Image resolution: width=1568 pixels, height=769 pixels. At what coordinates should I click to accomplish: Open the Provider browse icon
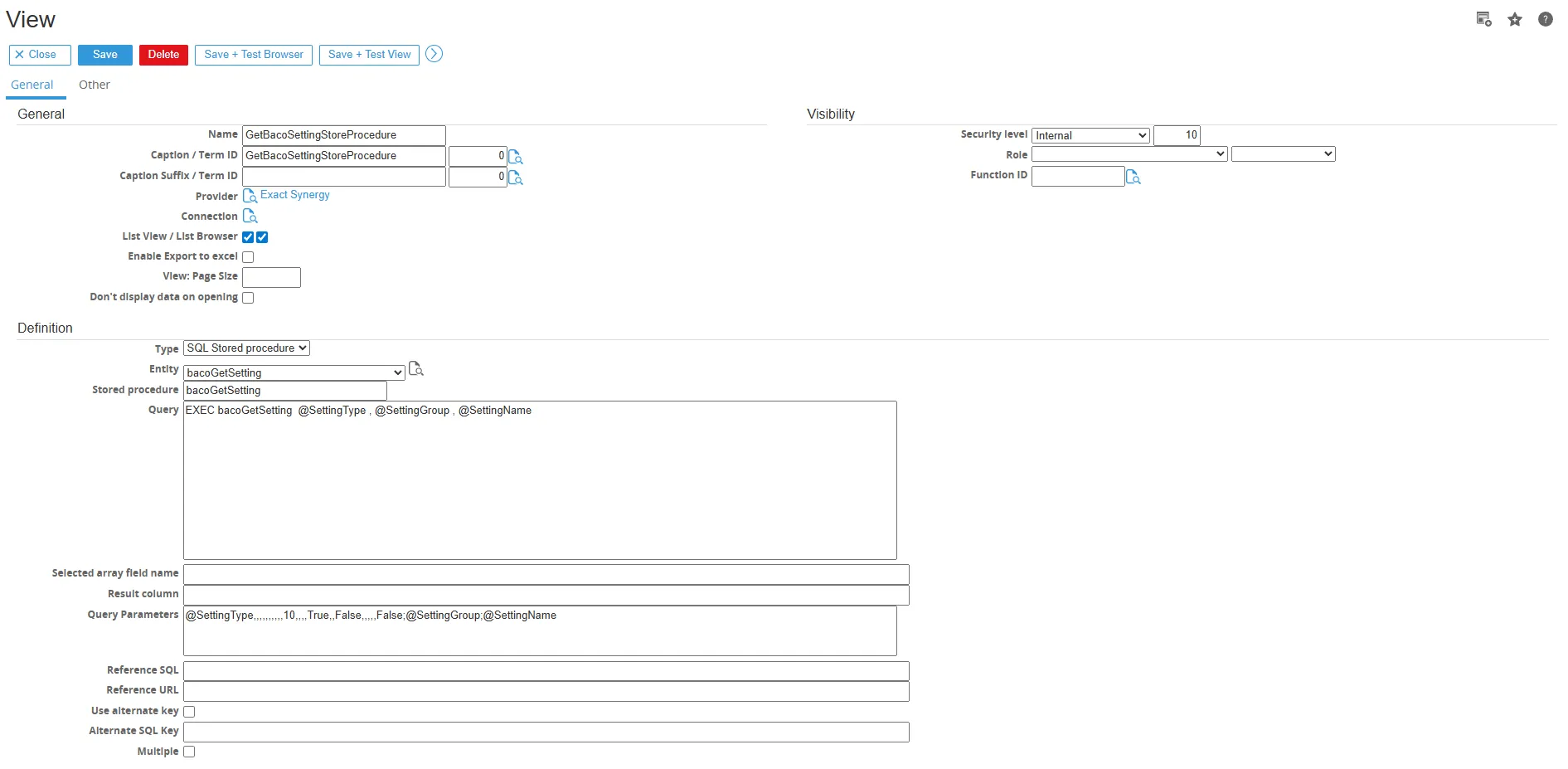click(x=250, y=196)
